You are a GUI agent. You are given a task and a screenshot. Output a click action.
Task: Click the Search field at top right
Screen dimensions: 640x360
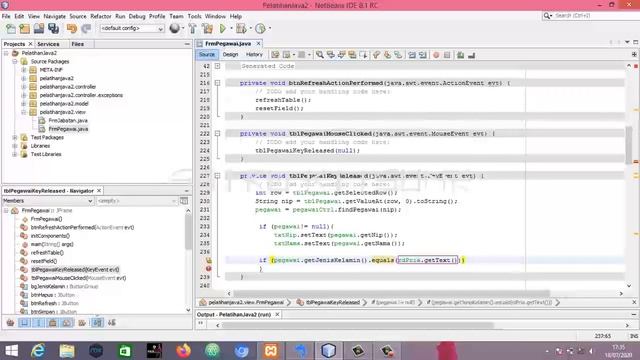[591, 16]
